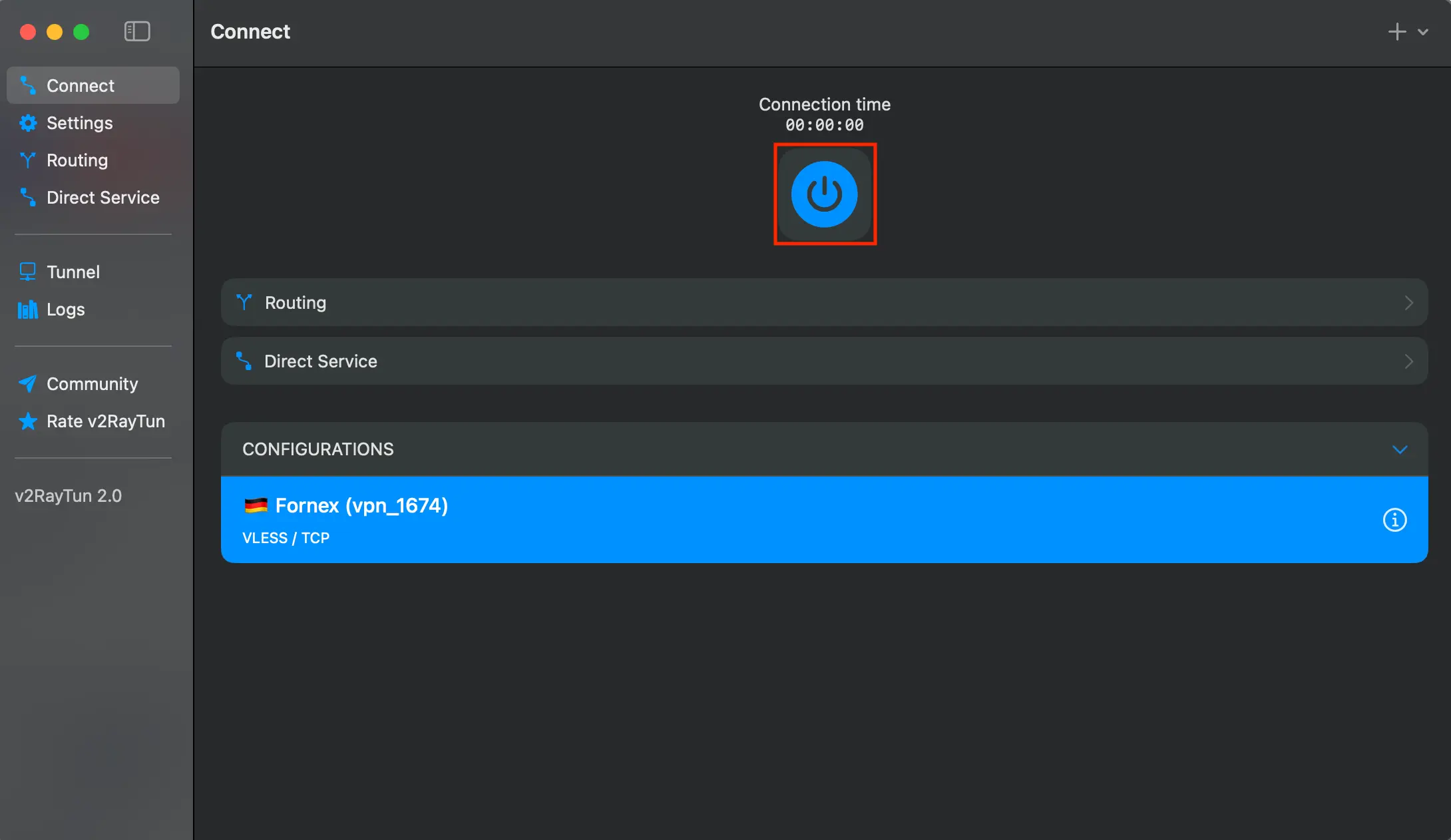Open the Tunnel monitor icon item
The height and width of the screenshot is (840, 1451).
(x=28, y=272)
